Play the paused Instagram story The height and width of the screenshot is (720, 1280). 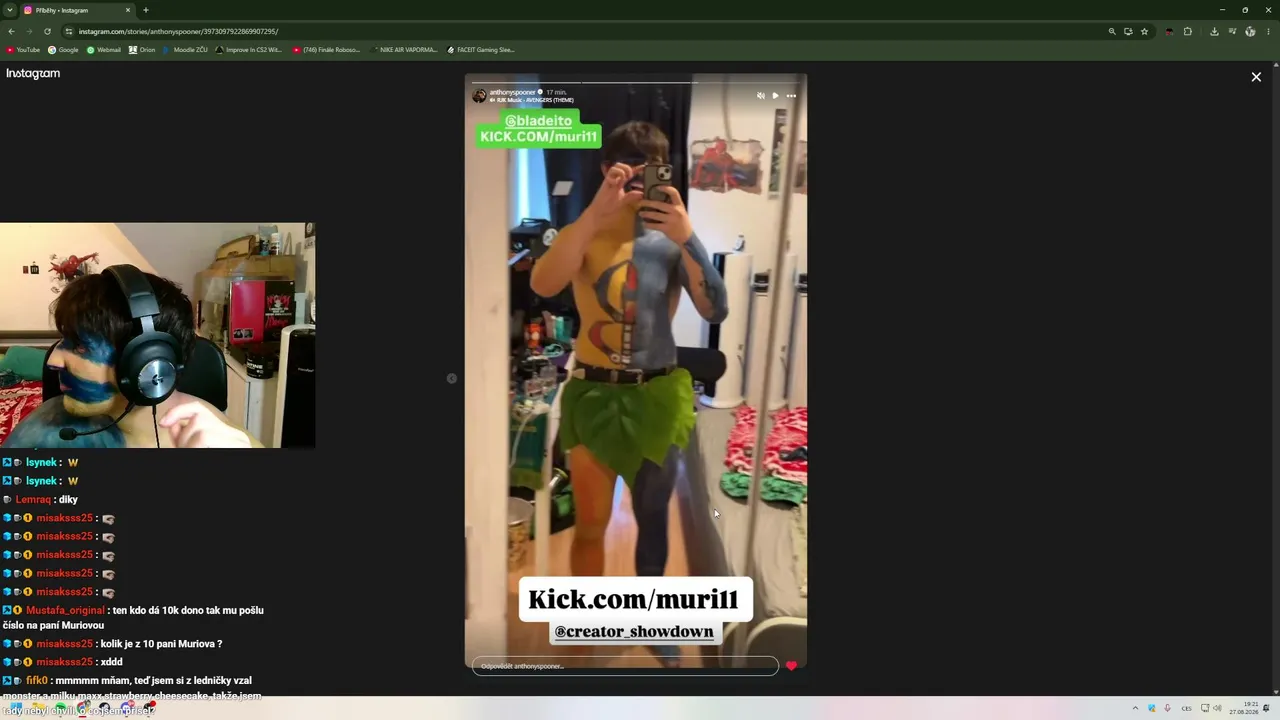coord(775,96)
